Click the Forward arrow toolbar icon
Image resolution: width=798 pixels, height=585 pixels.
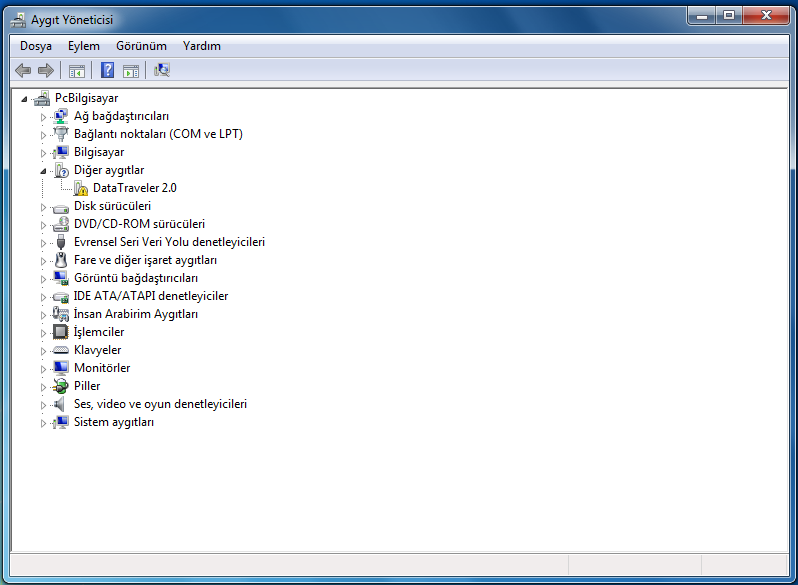(46, 70)
